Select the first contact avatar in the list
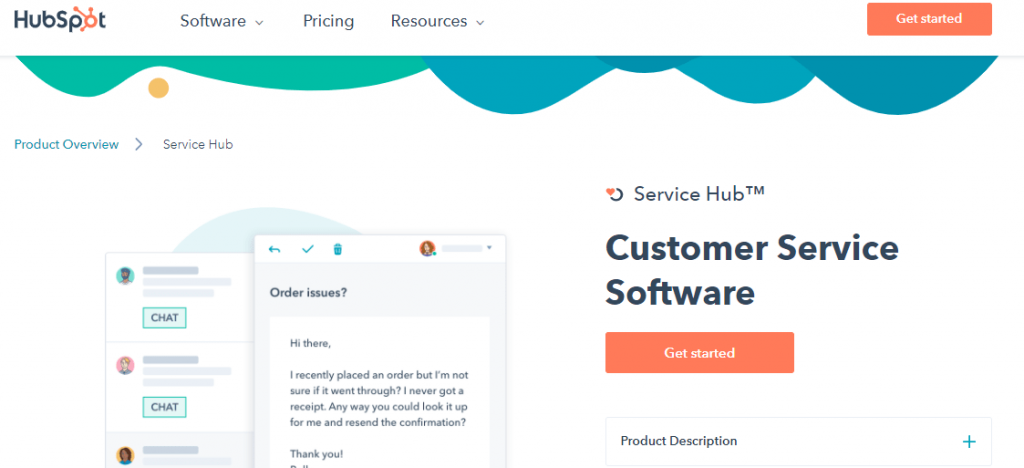1024x468 pixels. (125, 275)
